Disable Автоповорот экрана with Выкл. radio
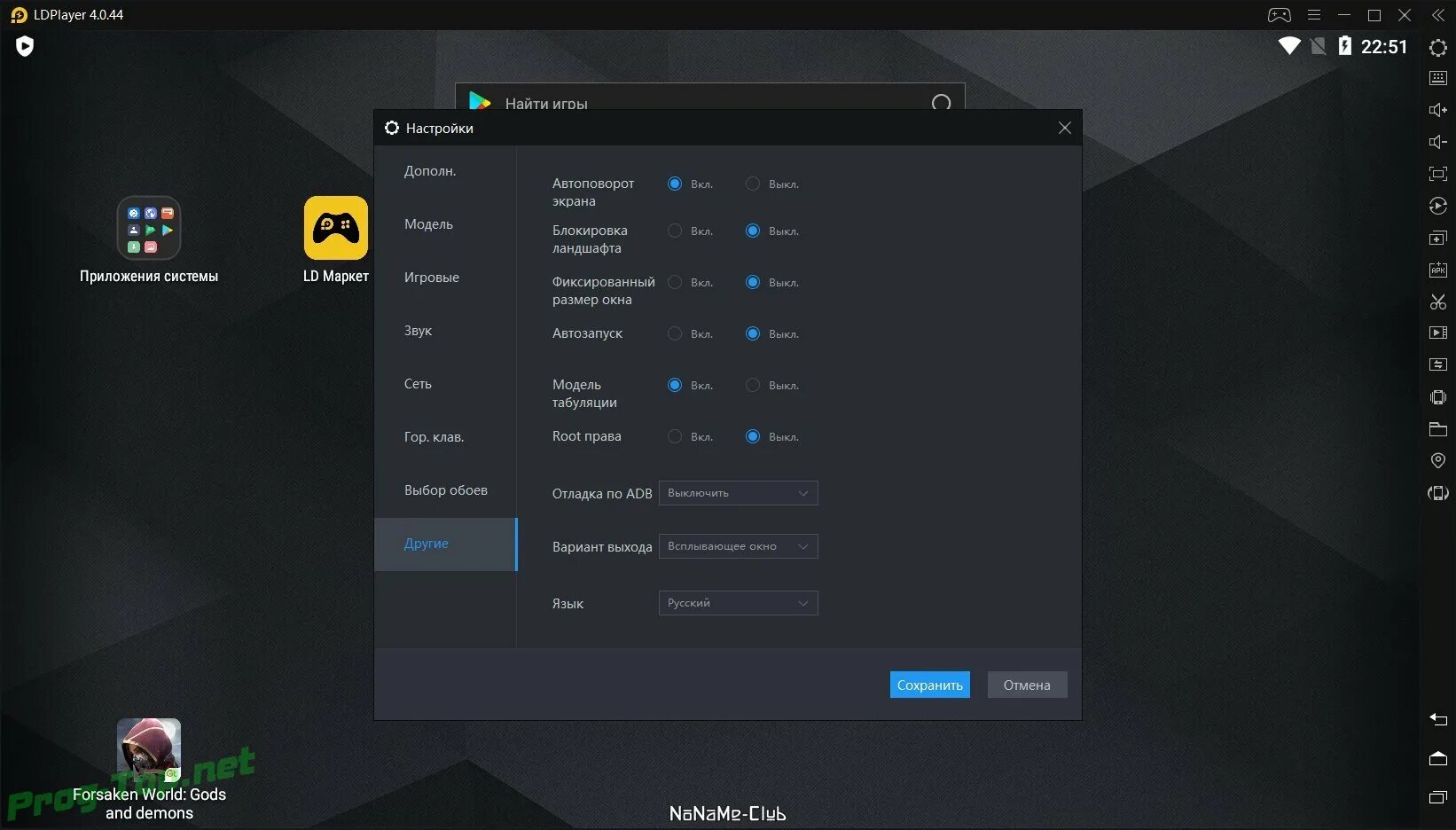The image size is (1456, 830). (753, 184)
